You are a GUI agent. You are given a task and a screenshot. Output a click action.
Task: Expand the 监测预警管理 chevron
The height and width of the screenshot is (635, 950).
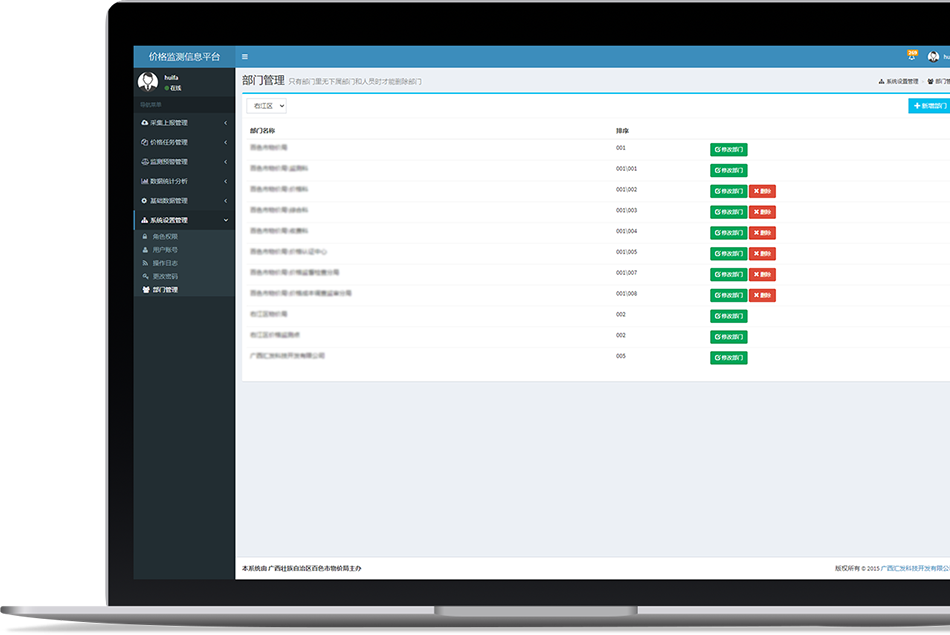[225, 162]
